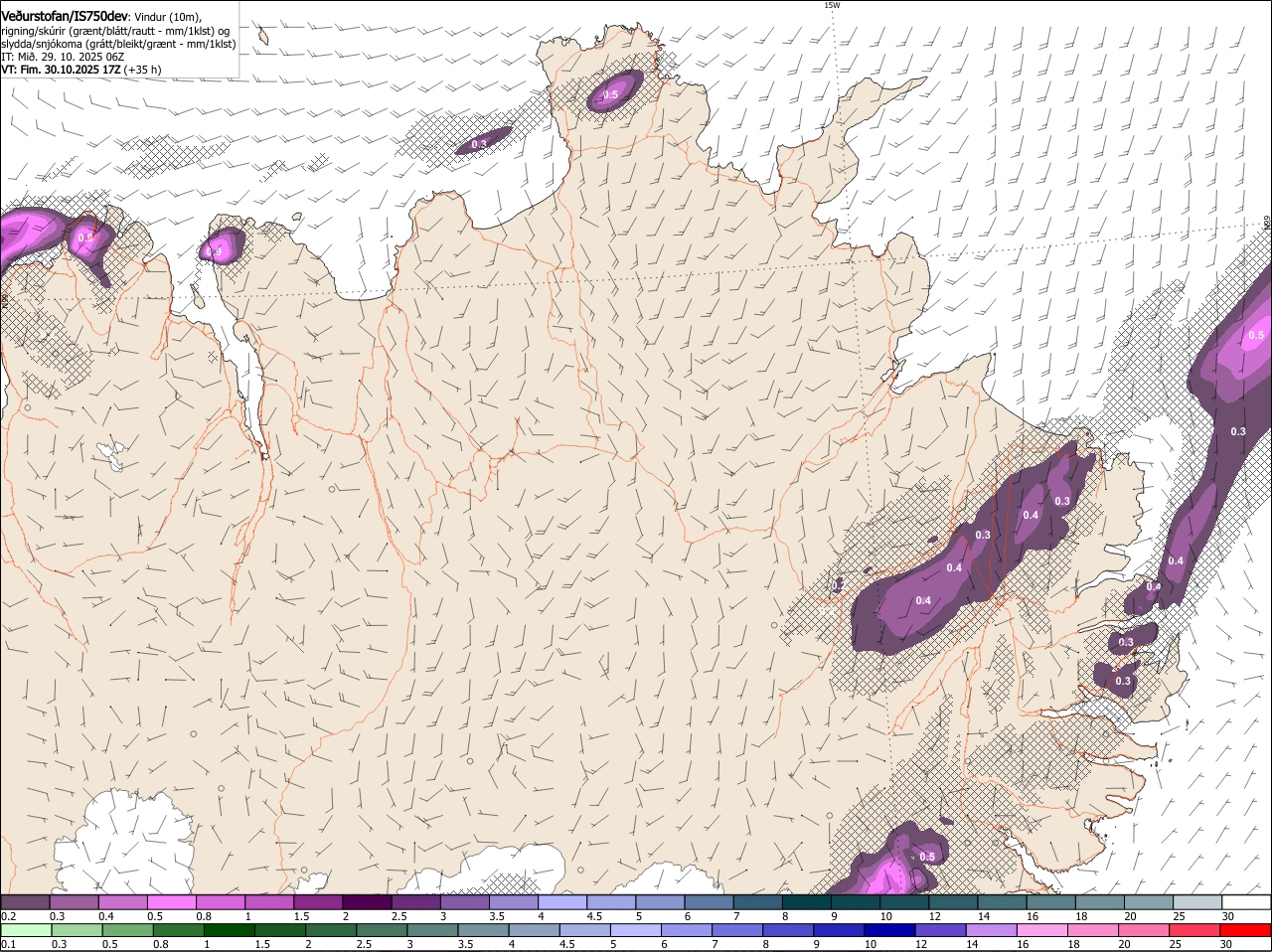Click the '0.5' label in the far eastern offshore band

click(x=1256, y=336)
